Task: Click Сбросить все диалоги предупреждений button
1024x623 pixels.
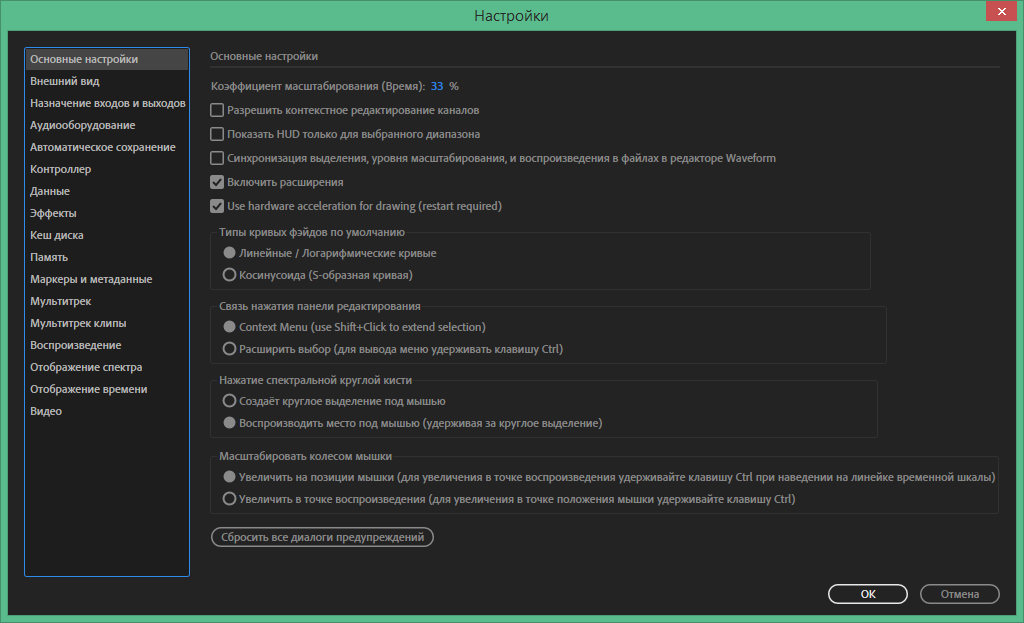Action: point(322,537)
